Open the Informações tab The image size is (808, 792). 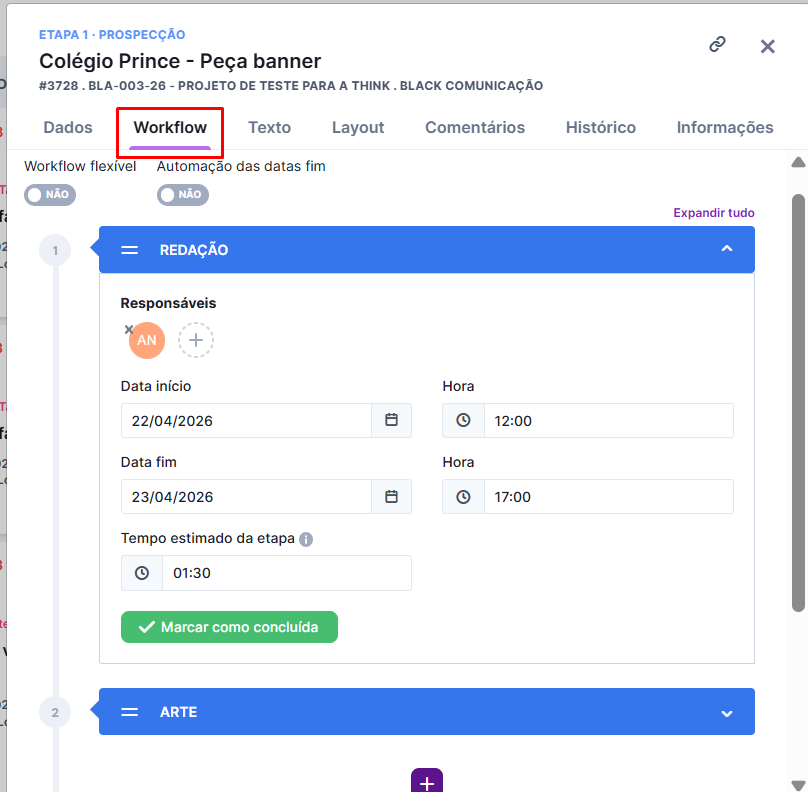point(725,127)
